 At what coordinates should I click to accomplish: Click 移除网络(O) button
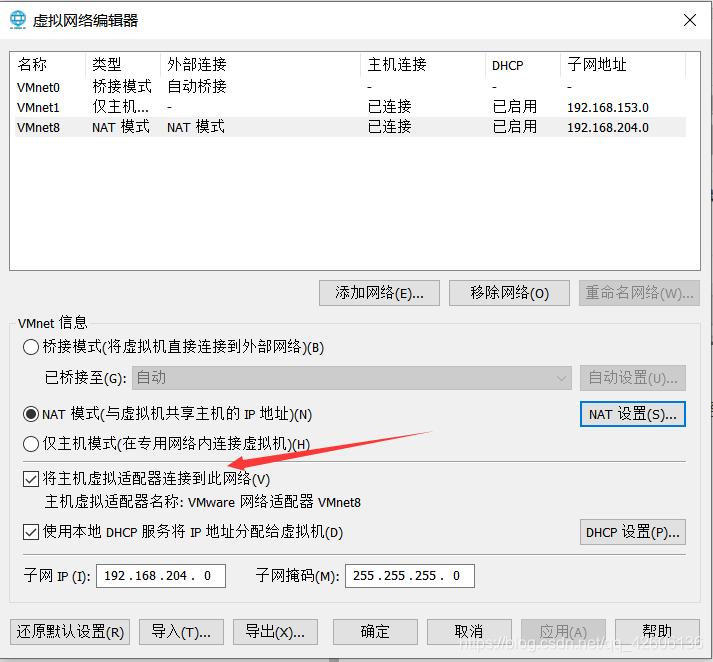click(x=509, y=293)
